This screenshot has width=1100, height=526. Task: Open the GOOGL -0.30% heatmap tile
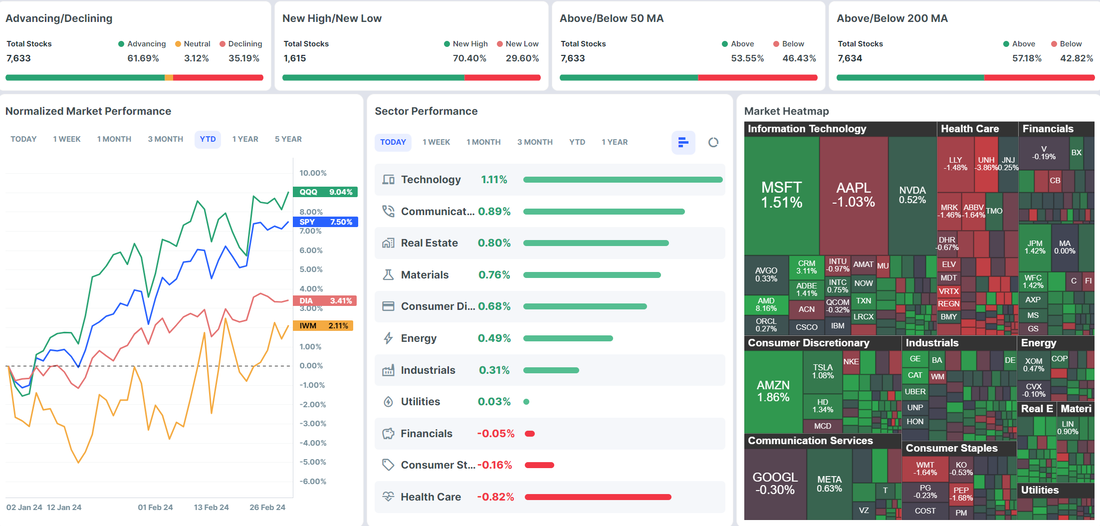coord(774,483)
